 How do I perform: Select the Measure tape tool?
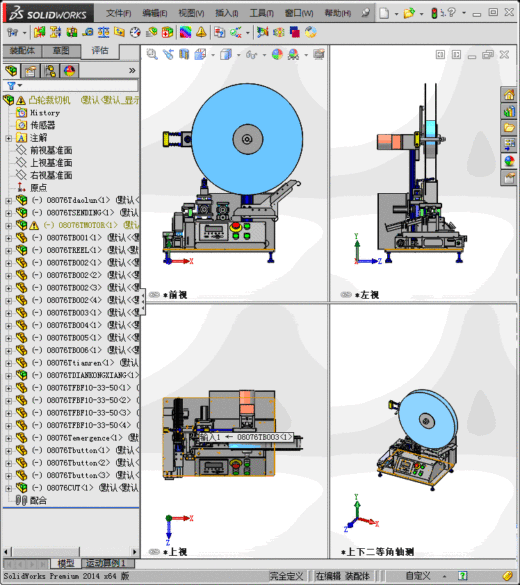tap(88, 32)
